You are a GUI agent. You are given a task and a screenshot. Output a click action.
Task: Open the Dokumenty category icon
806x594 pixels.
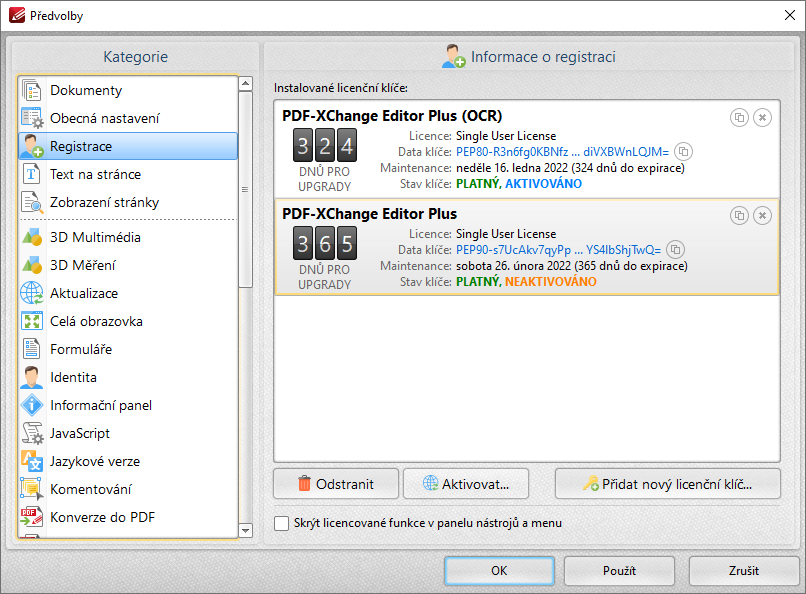[x=31, y=90]
